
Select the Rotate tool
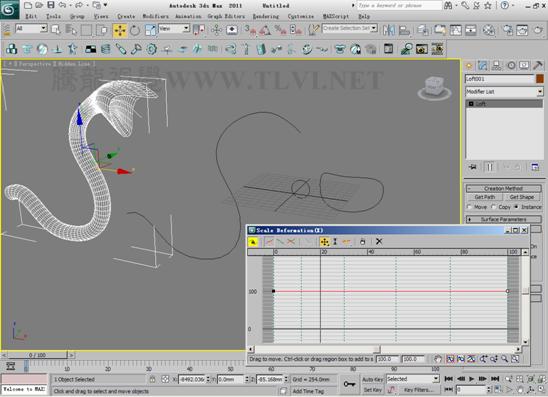pyautogui.click(x=135, y=30)
